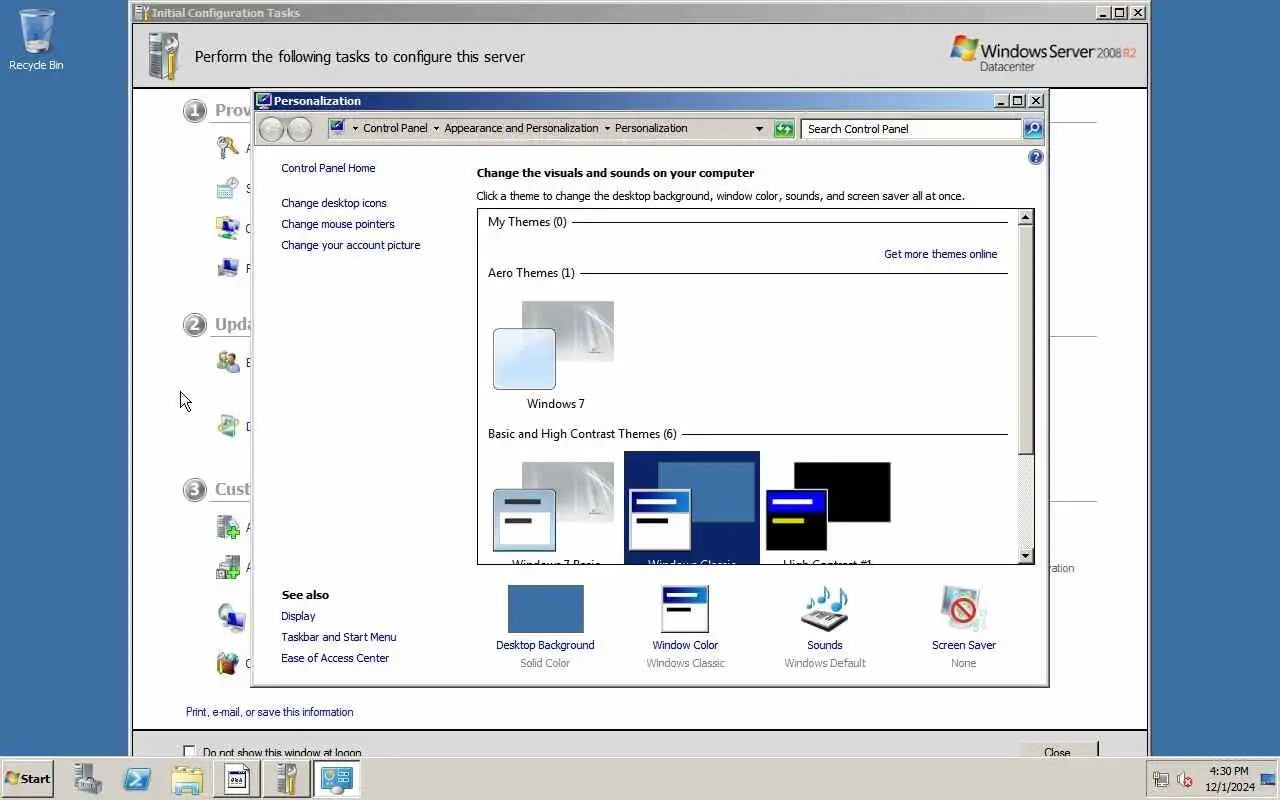The width and height of the screenshot is (1280, 800).
Task: Click the Desktop Background link
Action: [545, 645]
